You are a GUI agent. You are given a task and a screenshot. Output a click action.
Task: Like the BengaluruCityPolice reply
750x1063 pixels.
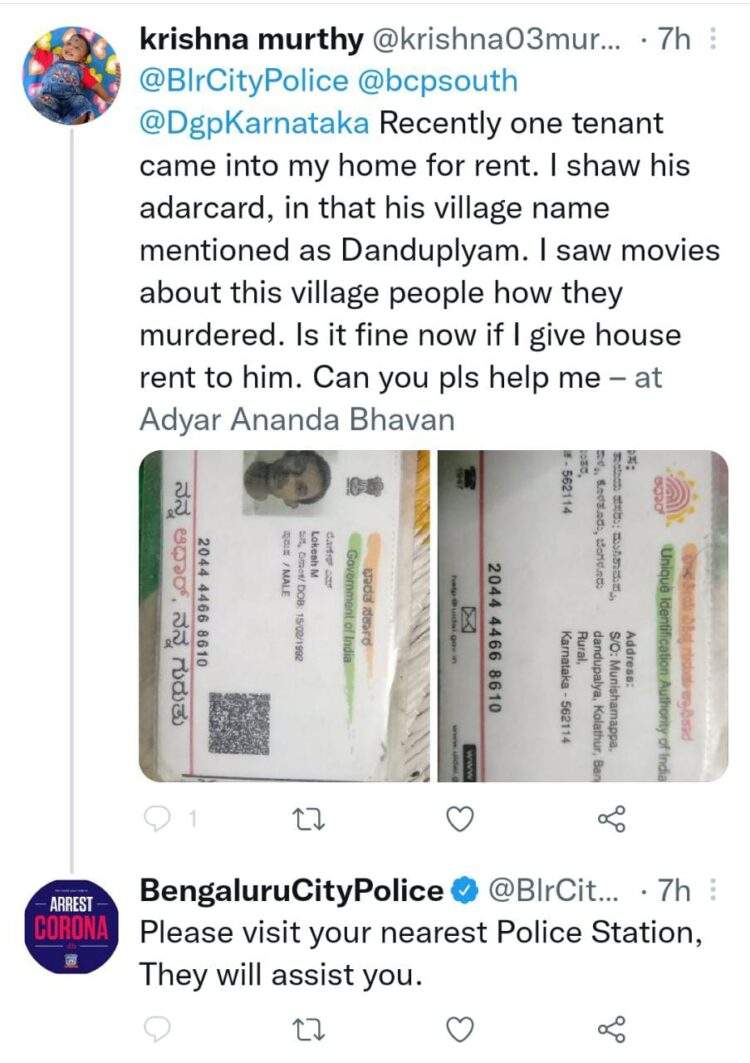tap(459, 1029)
